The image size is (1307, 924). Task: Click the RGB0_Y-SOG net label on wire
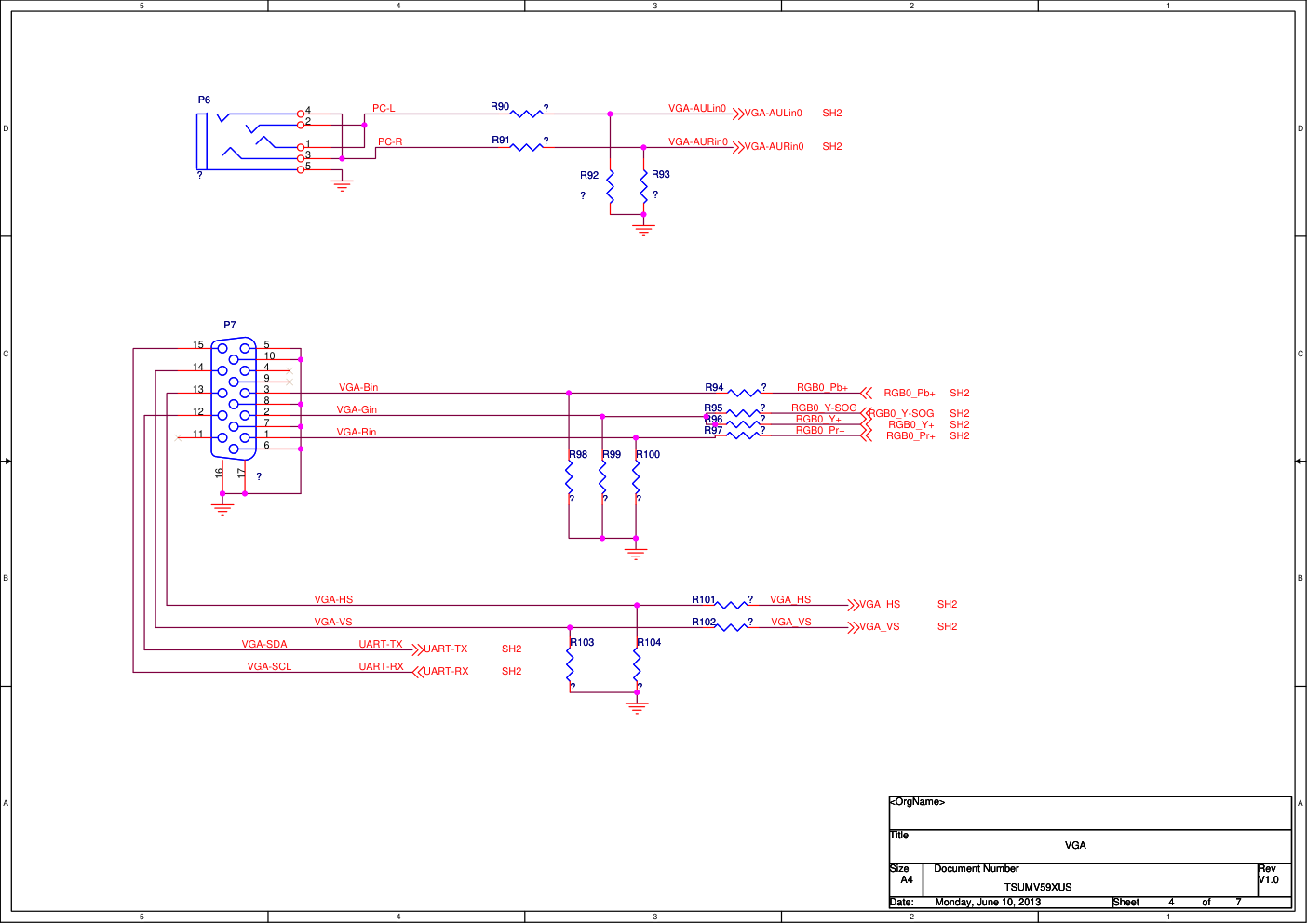click(824, 408)
